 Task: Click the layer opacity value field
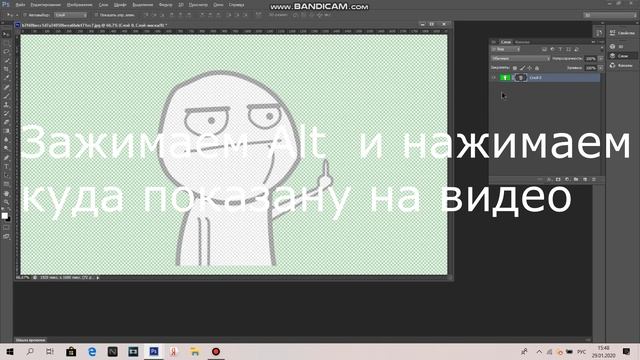590,59
